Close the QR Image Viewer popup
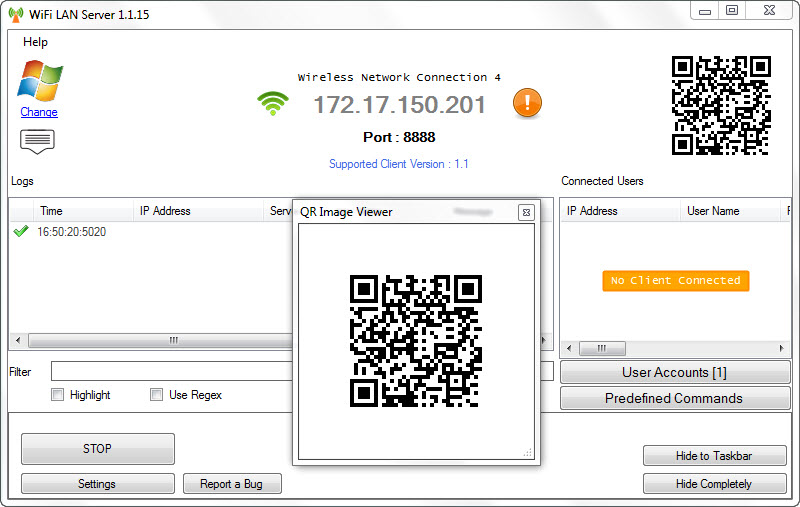Screen dimensions: 800x507 click(x=527, y=212)
